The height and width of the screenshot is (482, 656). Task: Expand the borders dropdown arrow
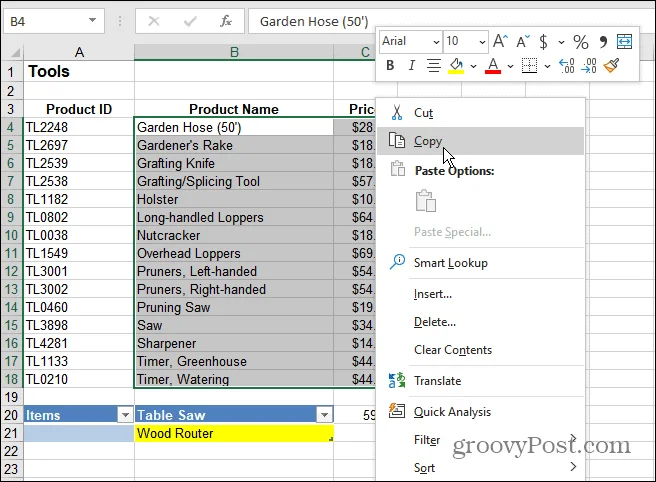click(x=547, y=66)
